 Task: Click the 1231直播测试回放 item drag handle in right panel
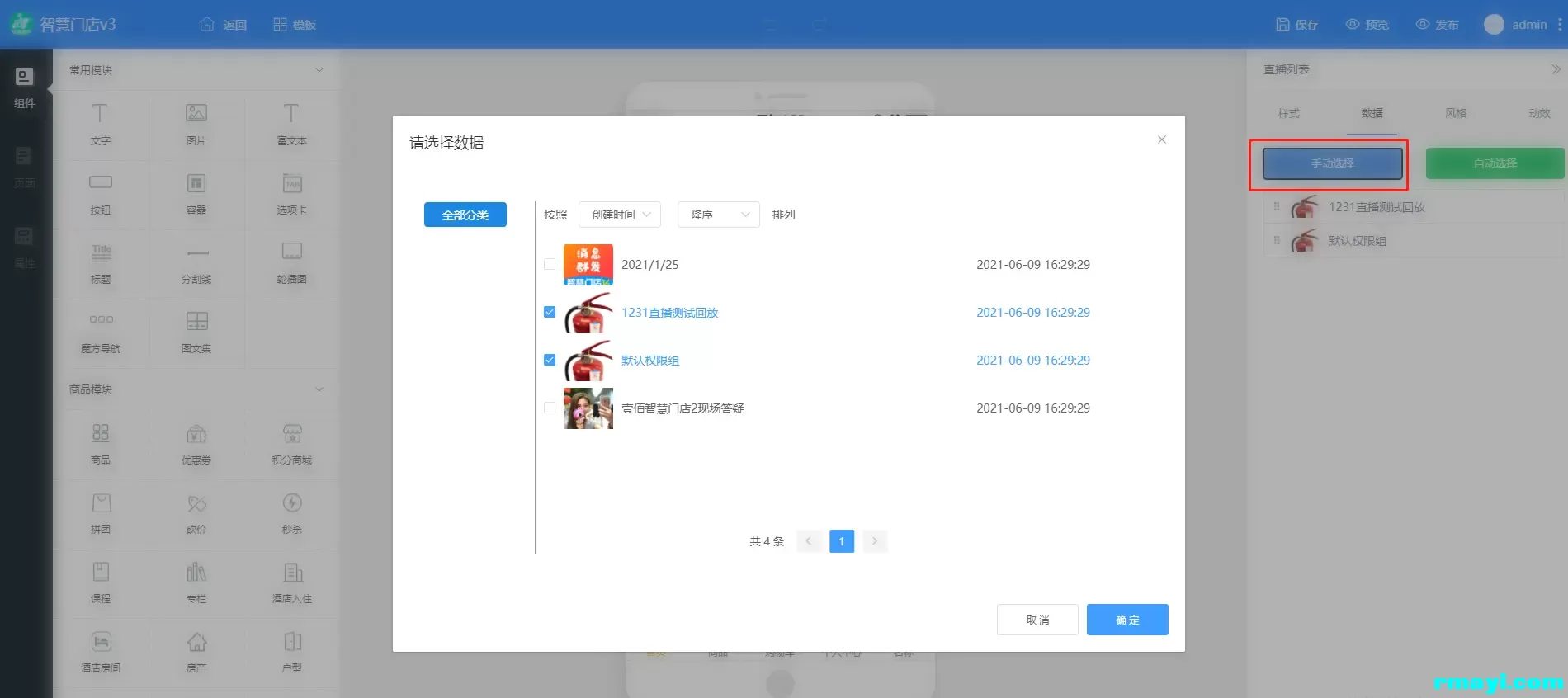point(1277,207)
